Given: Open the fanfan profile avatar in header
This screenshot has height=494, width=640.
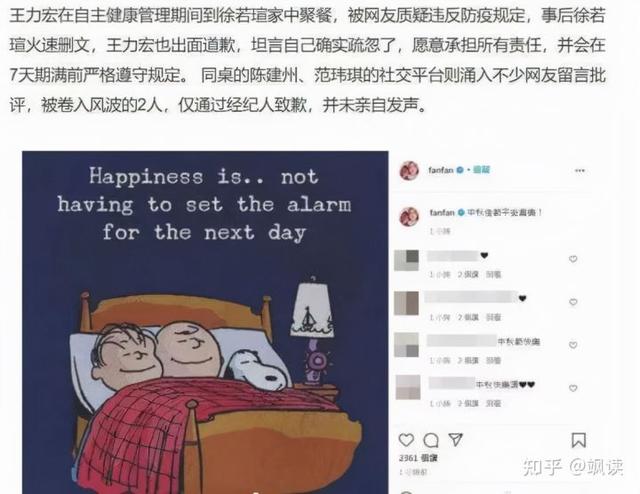Looking at the screenshot, I should click(x=409, y=170).
